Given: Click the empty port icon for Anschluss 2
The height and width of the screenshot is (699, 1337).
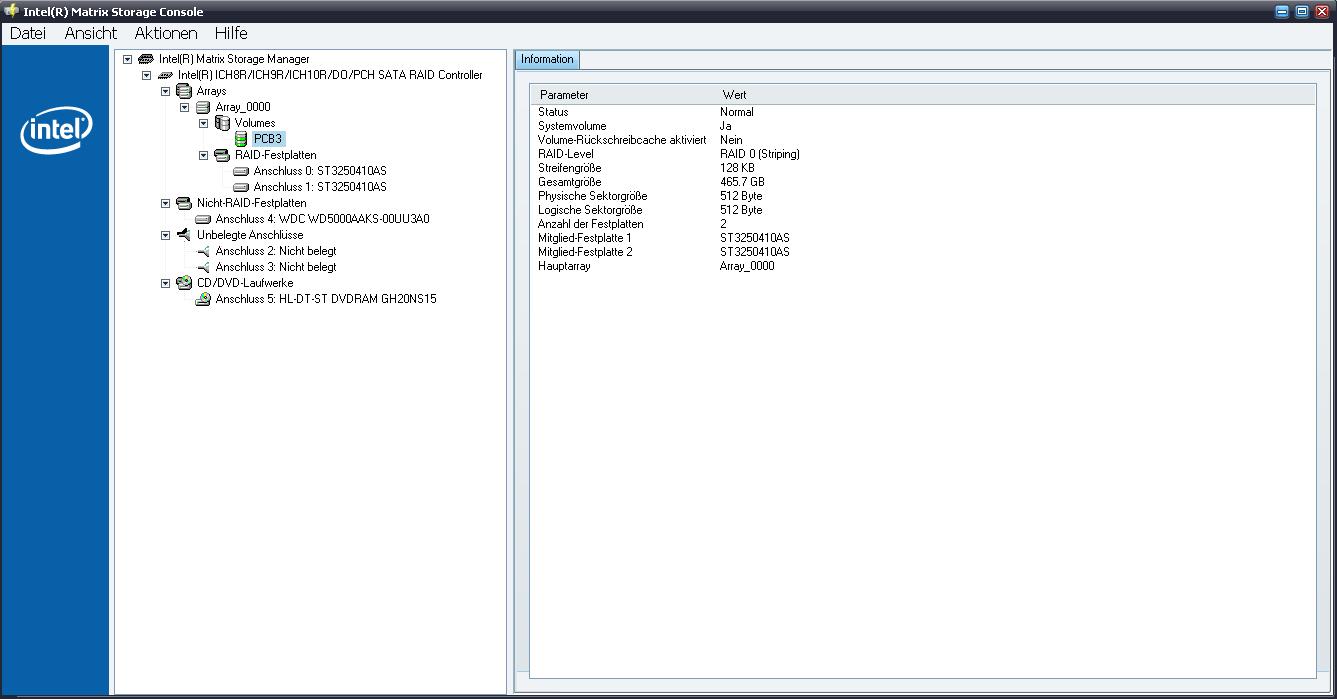Looking at the screenshot, I should coord(203,251).
